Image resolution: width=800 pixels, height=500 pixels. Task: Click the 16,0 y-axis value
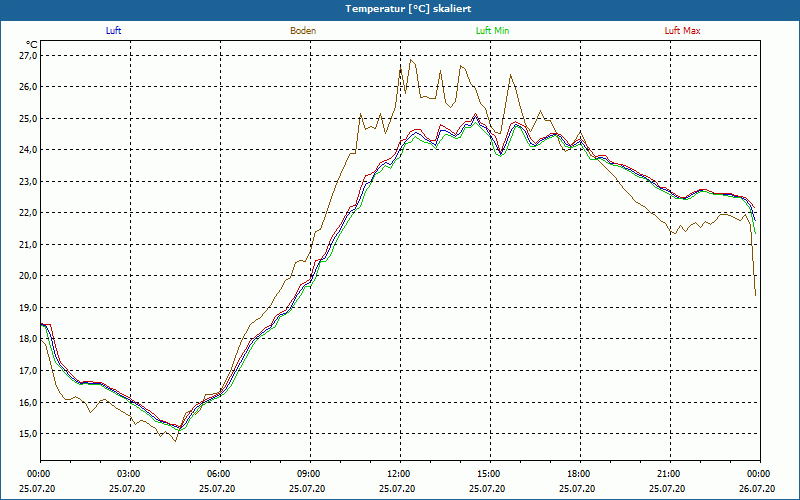click(28, 402)
